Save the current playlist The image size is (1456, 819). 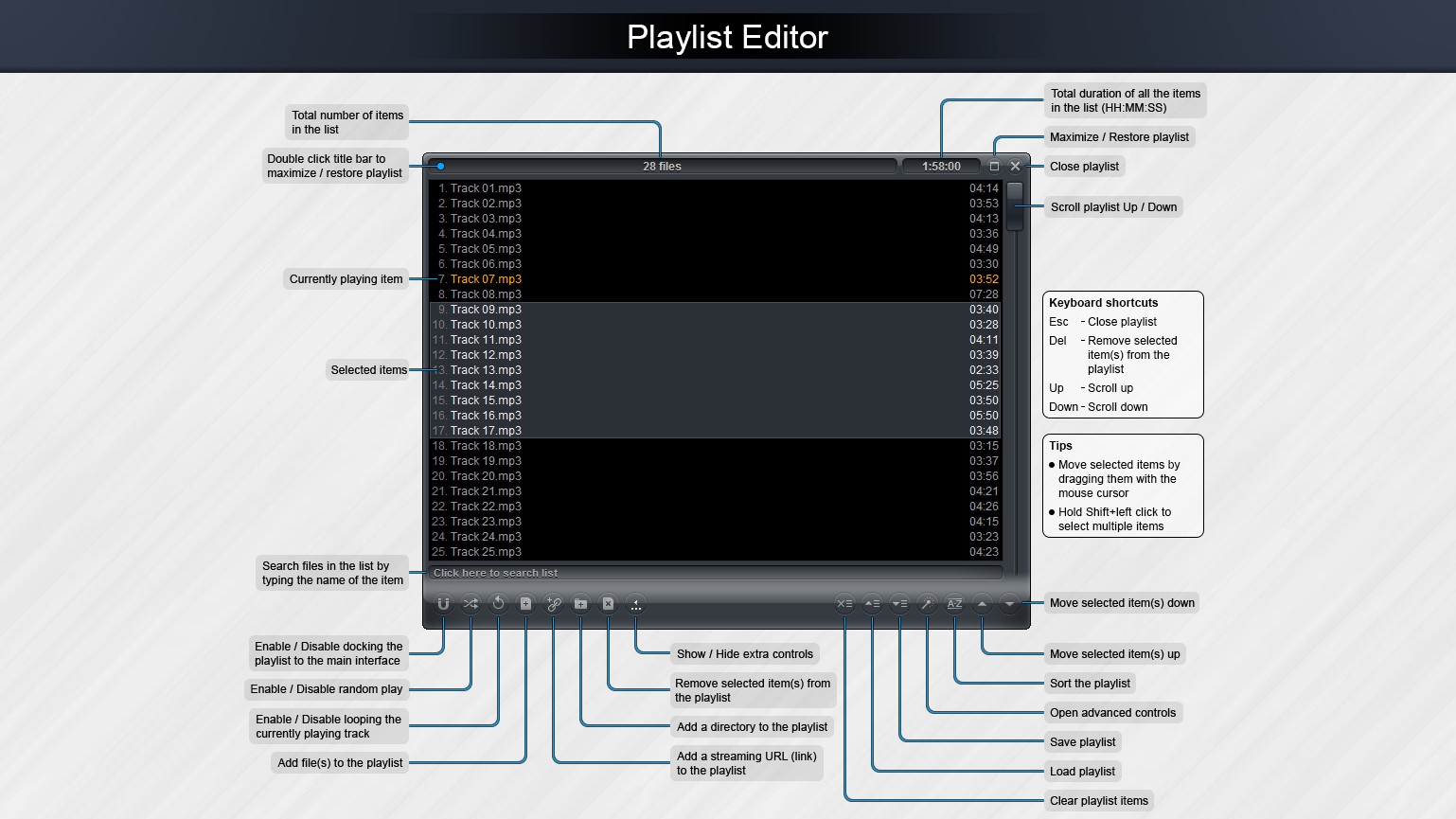[899, 603]
